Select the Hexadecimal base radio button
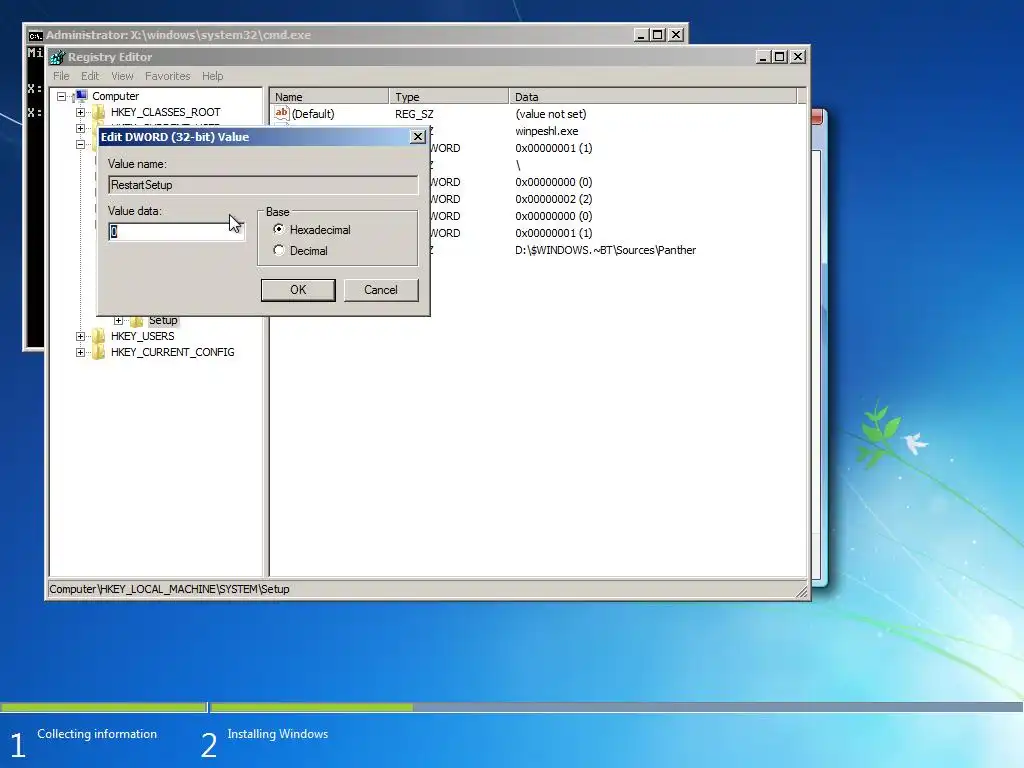Screen dimensions: 1024x768 [279, 229]
